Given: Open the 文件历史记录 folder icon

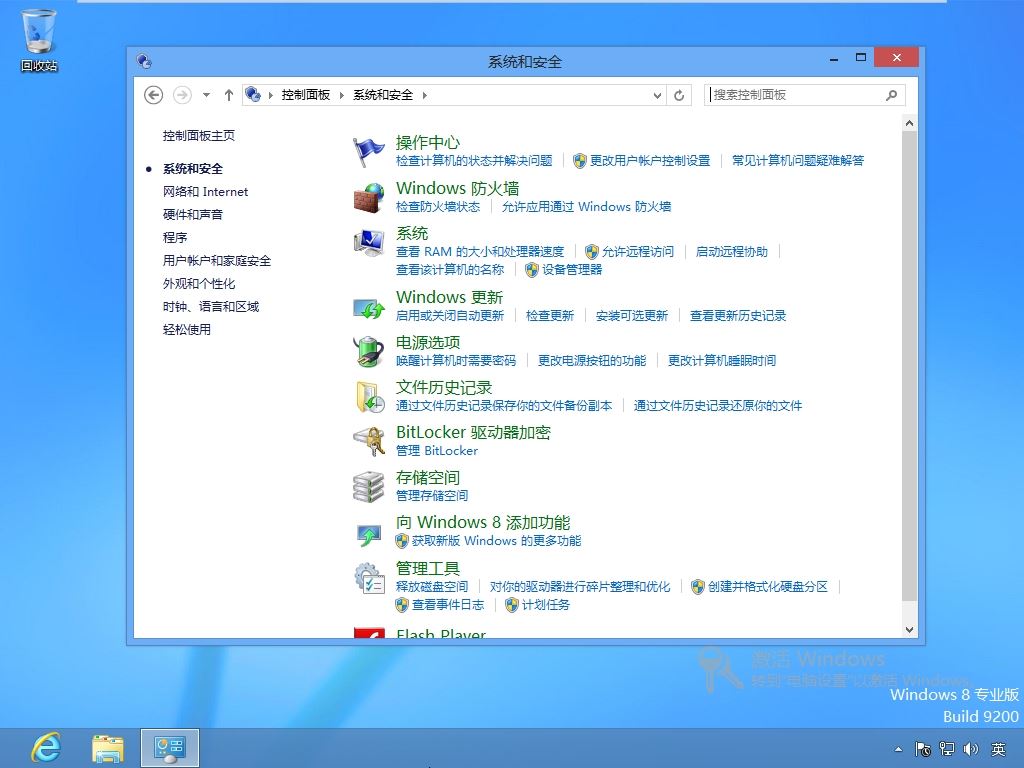Looking at the screenshot, I should click(369, 397).
